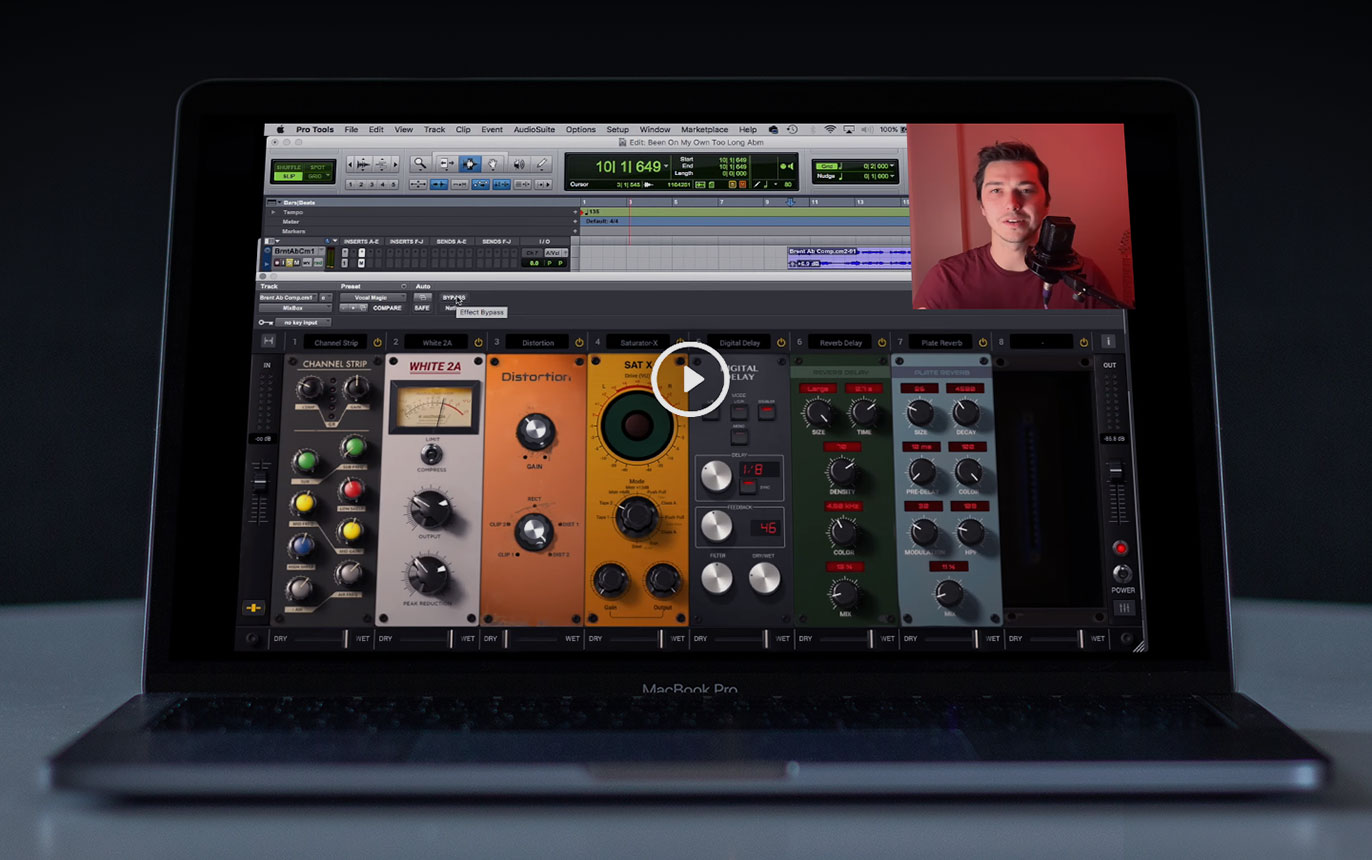1372x860 pixels.
Task: Click the SAFE automation button
Action: point(422,309)
